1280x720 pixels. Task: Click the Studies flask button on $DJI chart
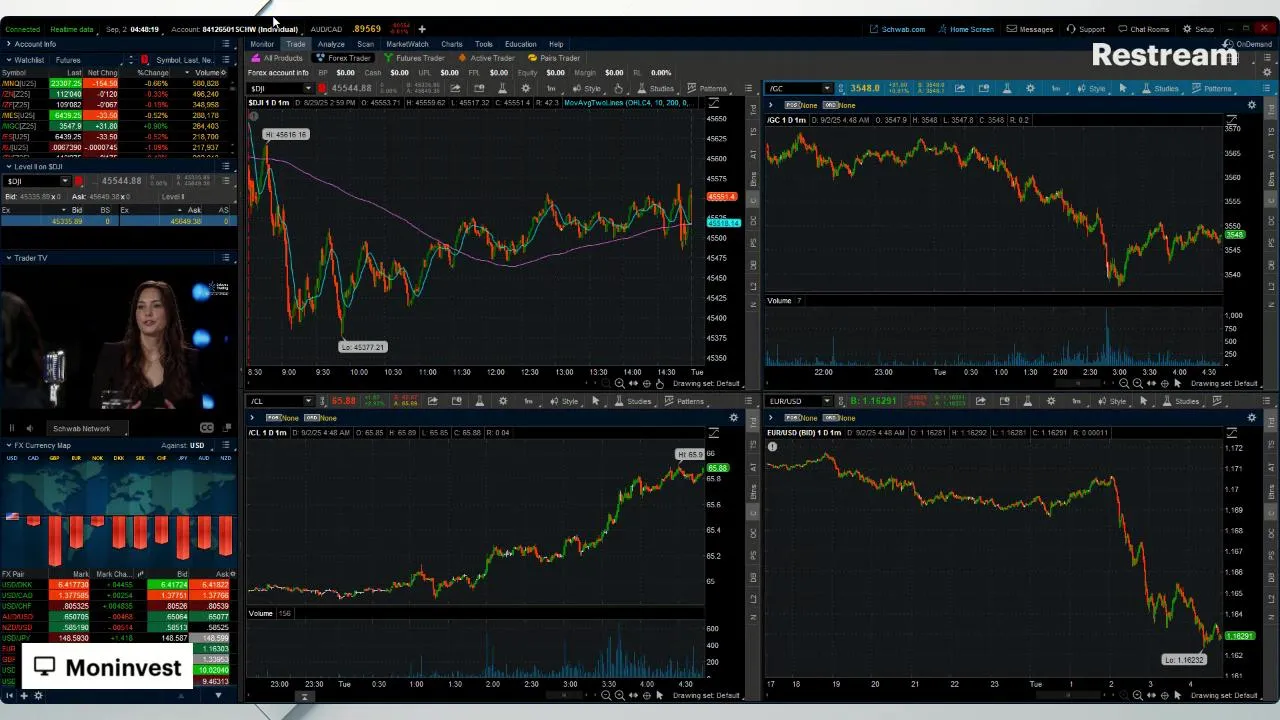click(655, 88)
